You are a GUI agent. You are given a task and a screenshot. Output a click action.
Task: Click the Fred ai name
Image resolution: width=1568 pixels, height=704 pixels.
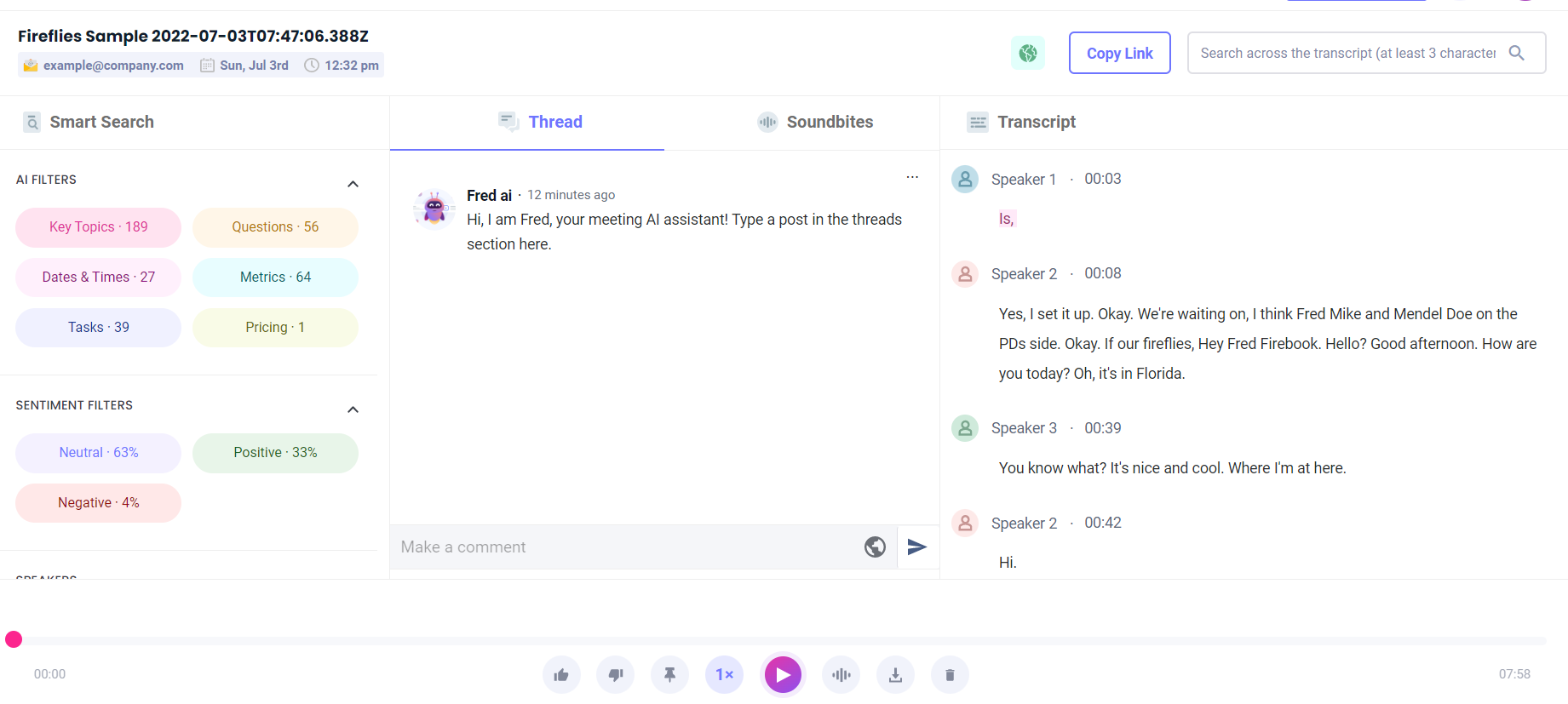click(x=490, y=195)
